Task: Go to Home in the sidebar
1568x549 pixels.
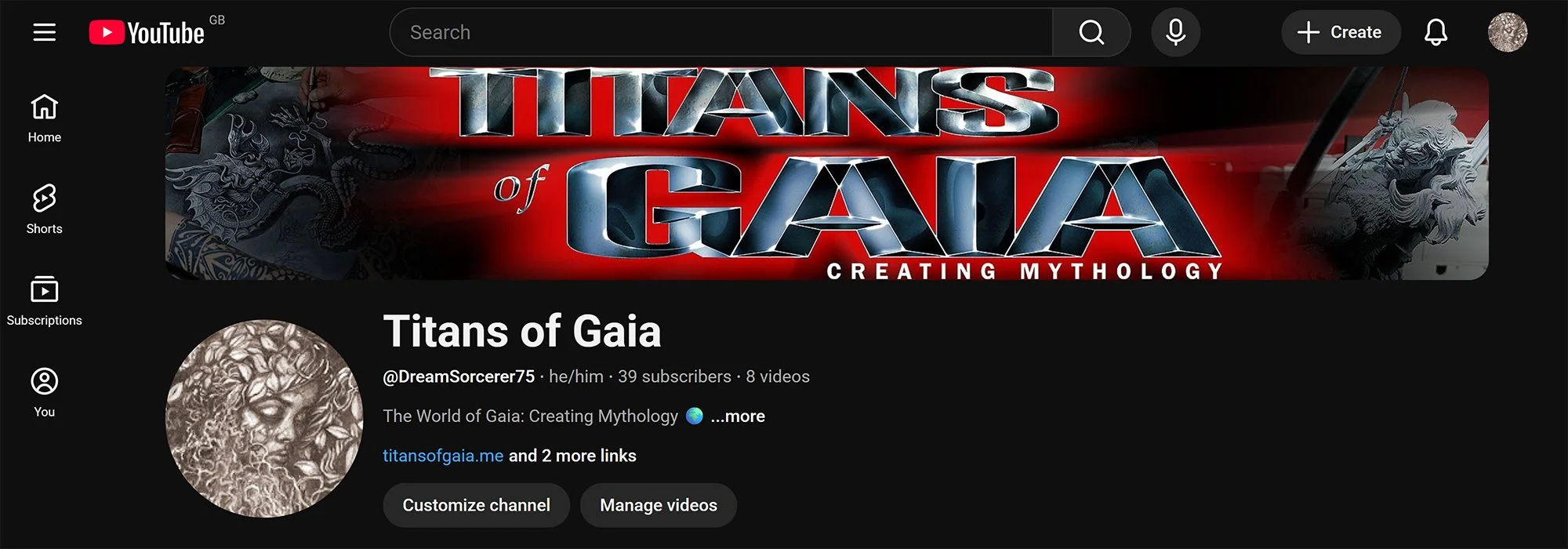Action: tap(45, 118)
